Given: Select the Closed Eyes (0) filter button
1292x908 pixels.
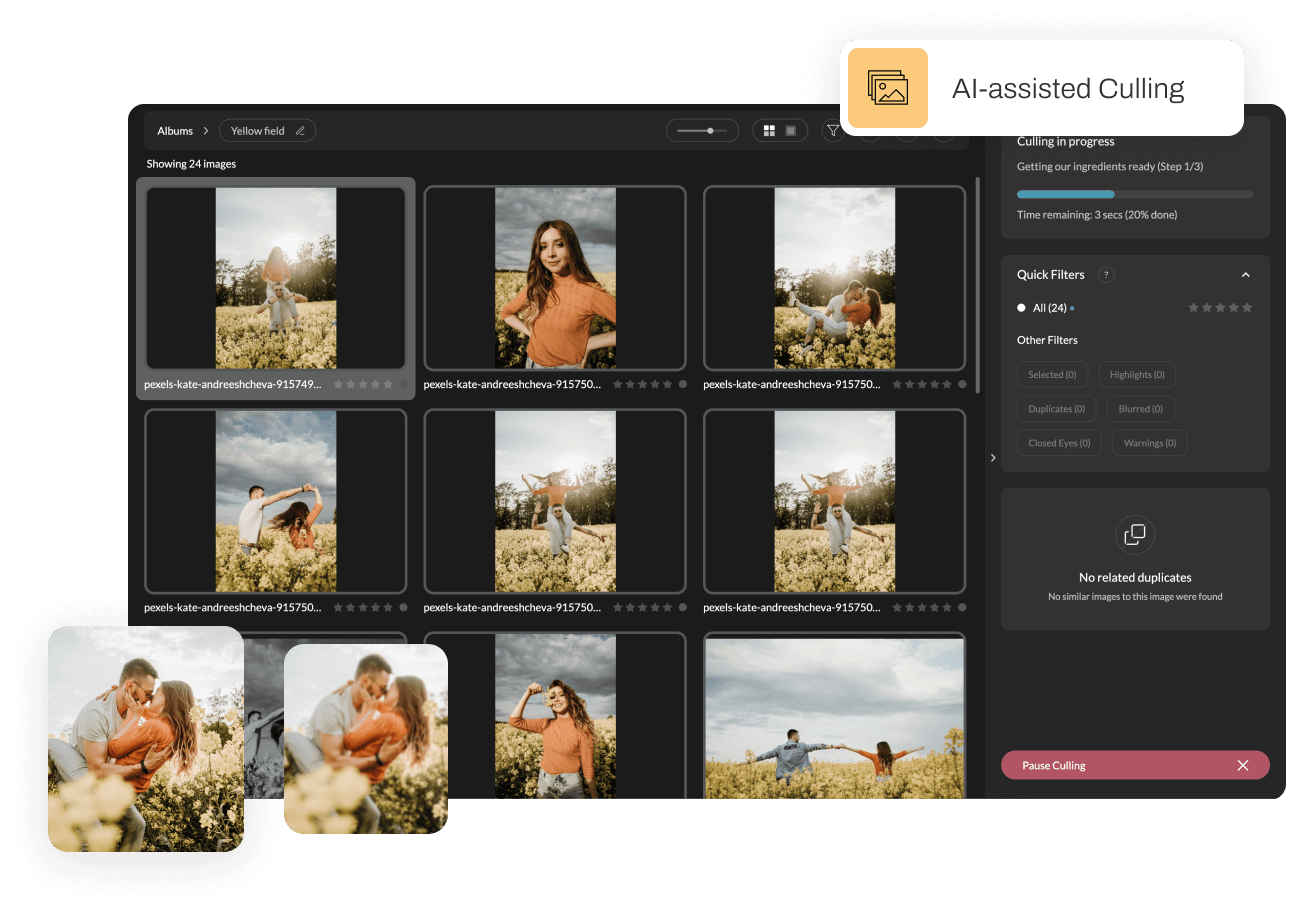Looking at the screenshot, I should click(x=1059, y=442).
